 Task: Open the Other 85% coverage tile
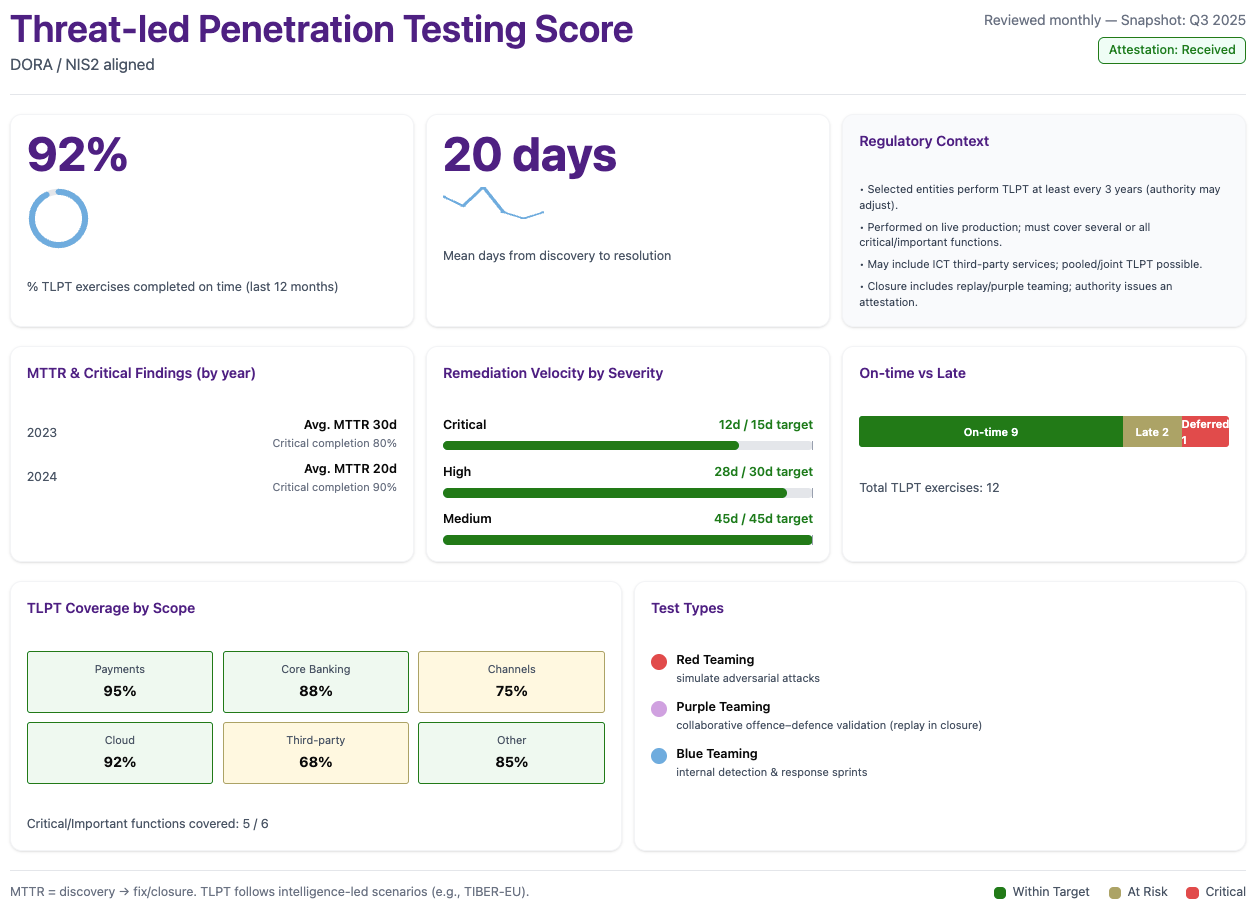pos(511,753)
